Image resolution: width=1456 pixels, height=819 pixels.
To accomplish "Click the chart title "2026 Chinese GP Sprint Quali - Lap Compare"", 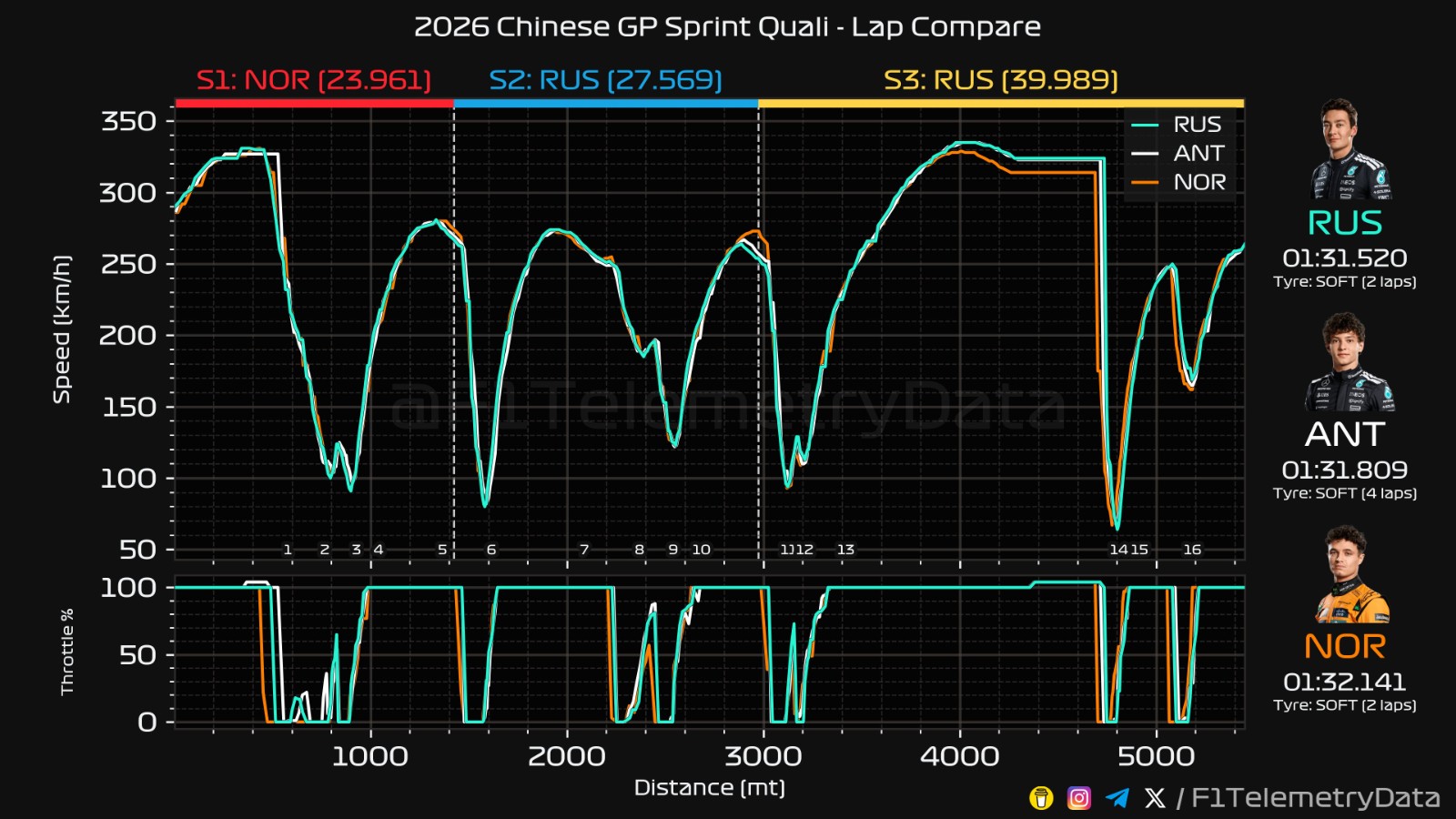I will (727, 27).
